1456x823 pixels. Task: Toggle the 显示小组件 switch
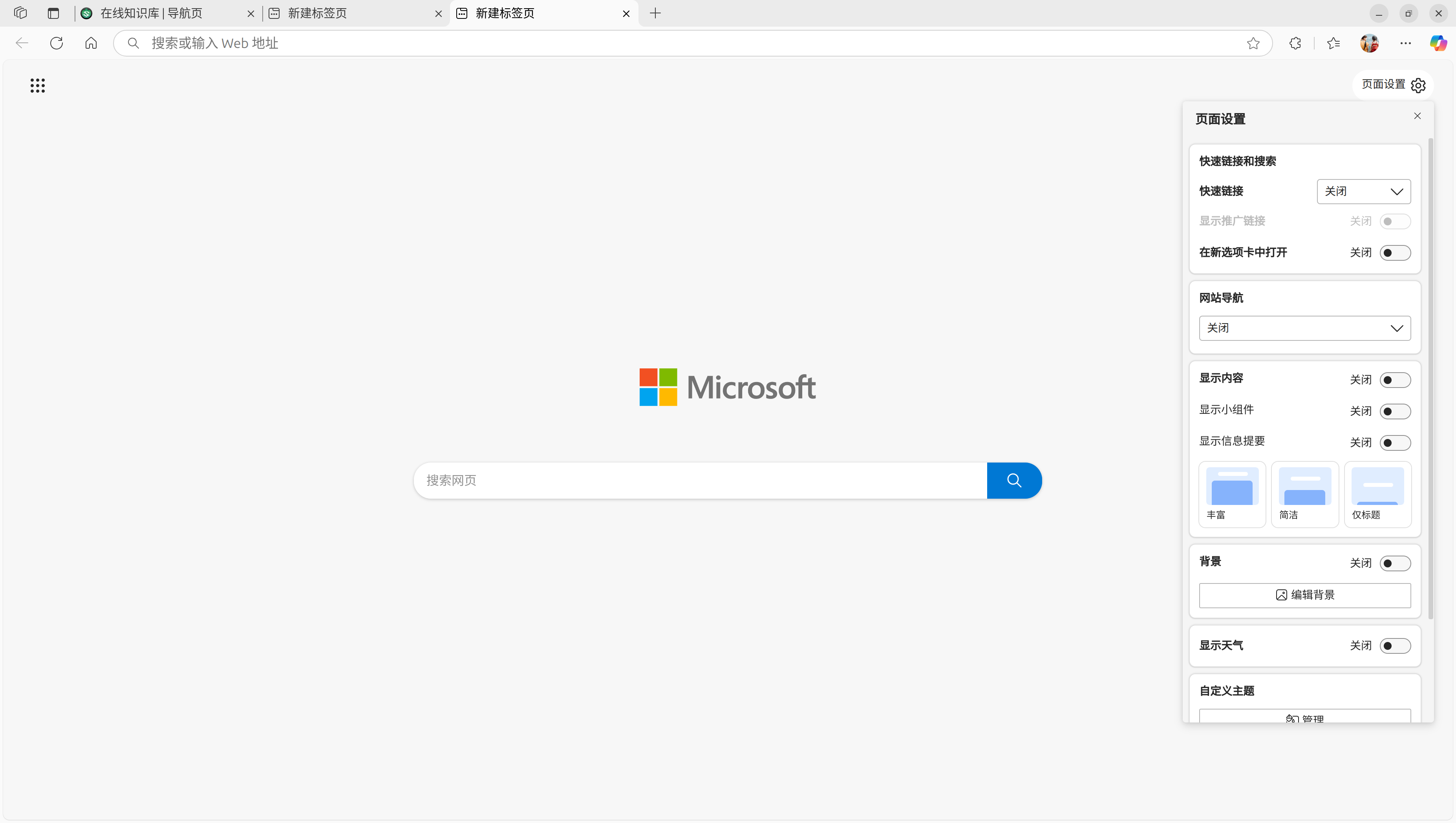point(1395,411)
